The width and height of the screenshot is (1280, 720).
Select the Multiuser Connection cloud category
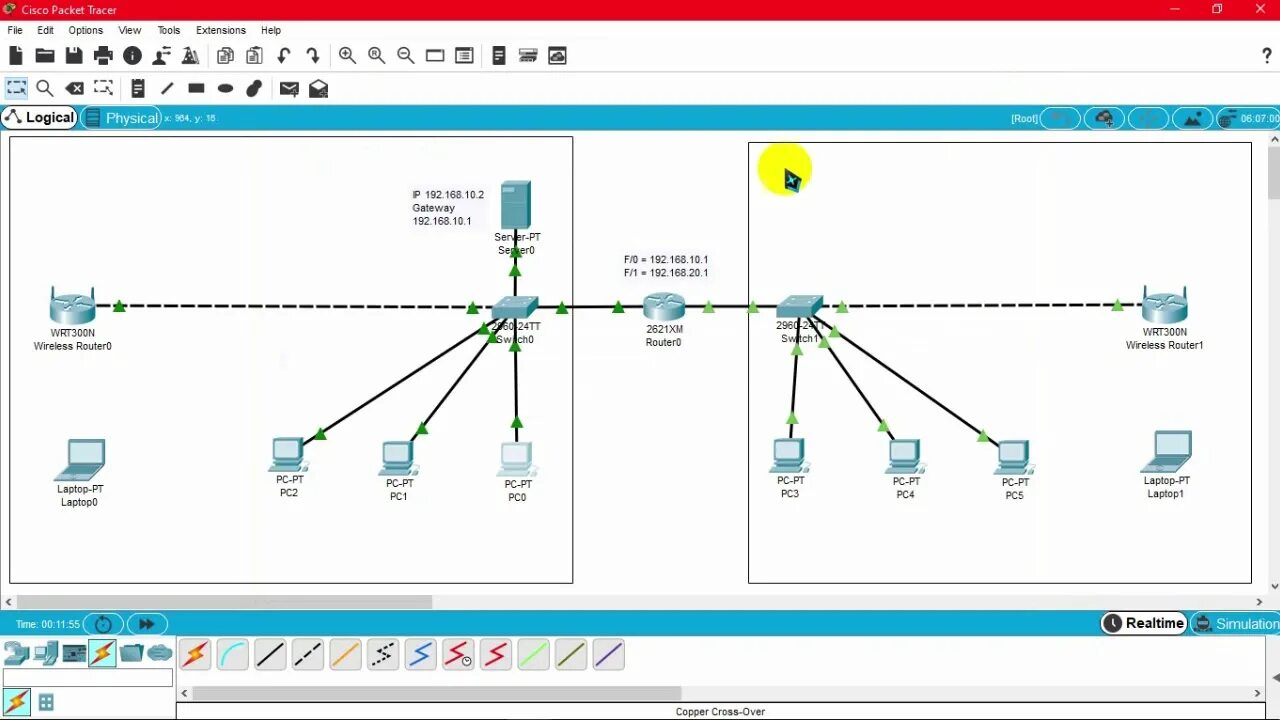160,654
